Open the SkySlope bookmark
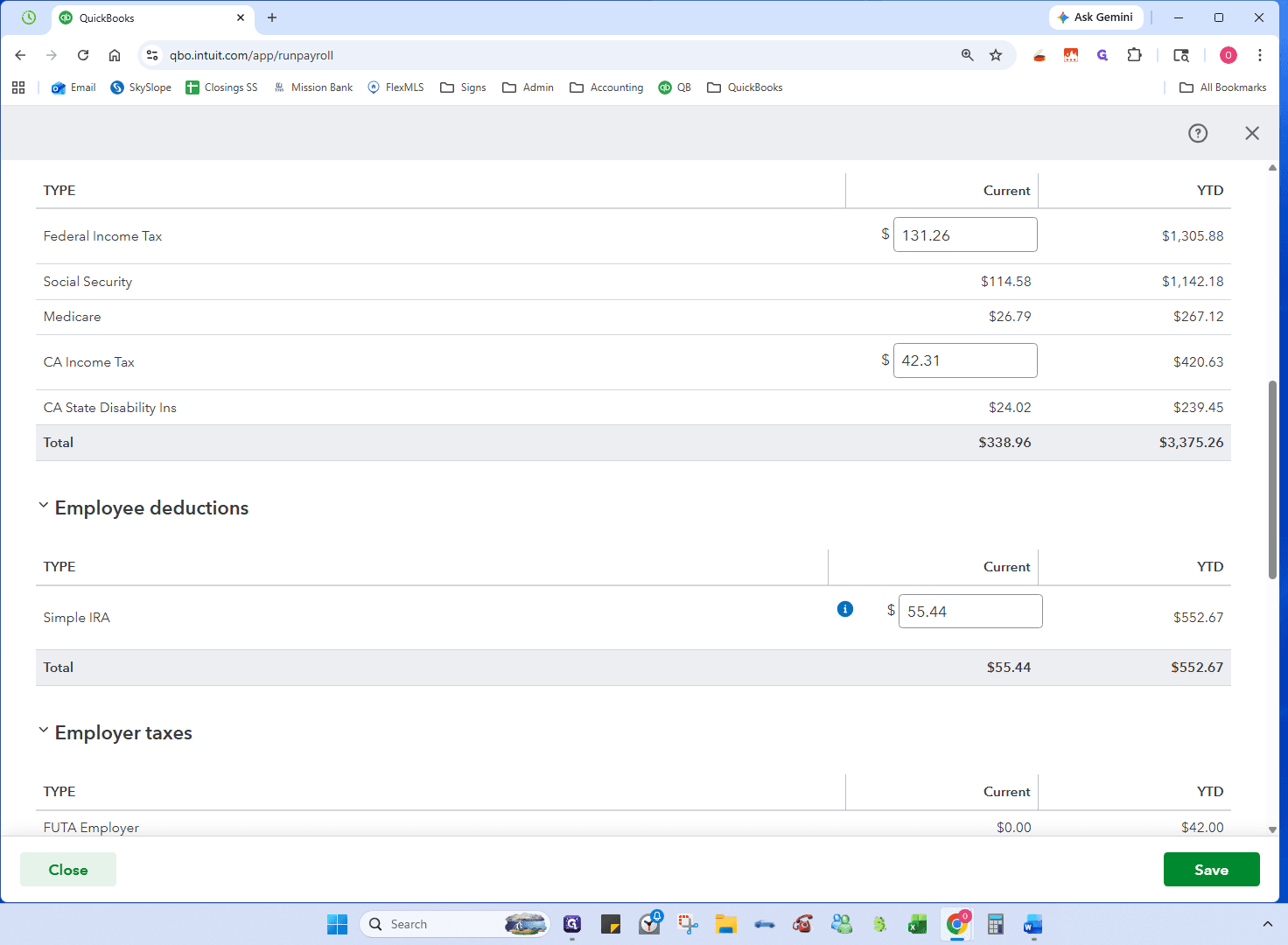The width and height of the screenshot is (1288, 945). pyautogui.click(x=141, y=87)
